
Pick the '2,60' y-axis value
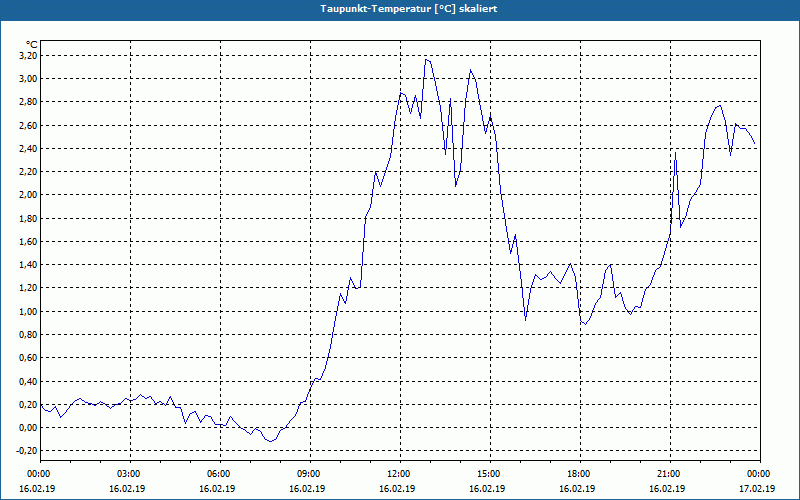point(28,125)
